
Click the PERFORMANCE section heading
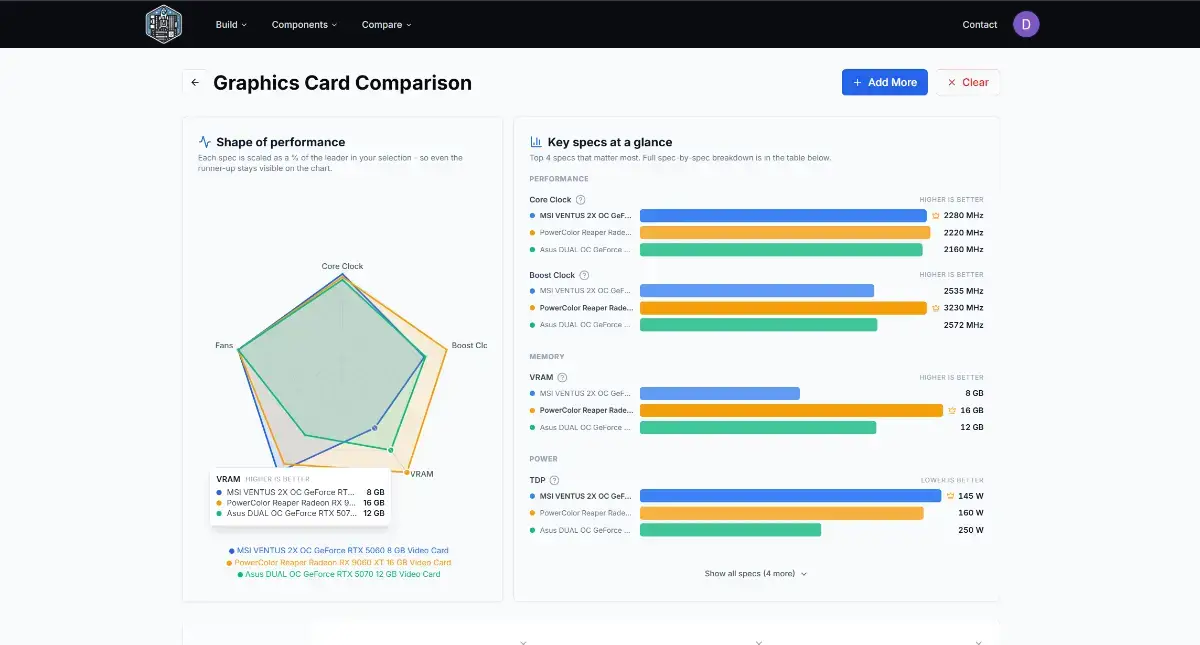click(x=559, y=179)
